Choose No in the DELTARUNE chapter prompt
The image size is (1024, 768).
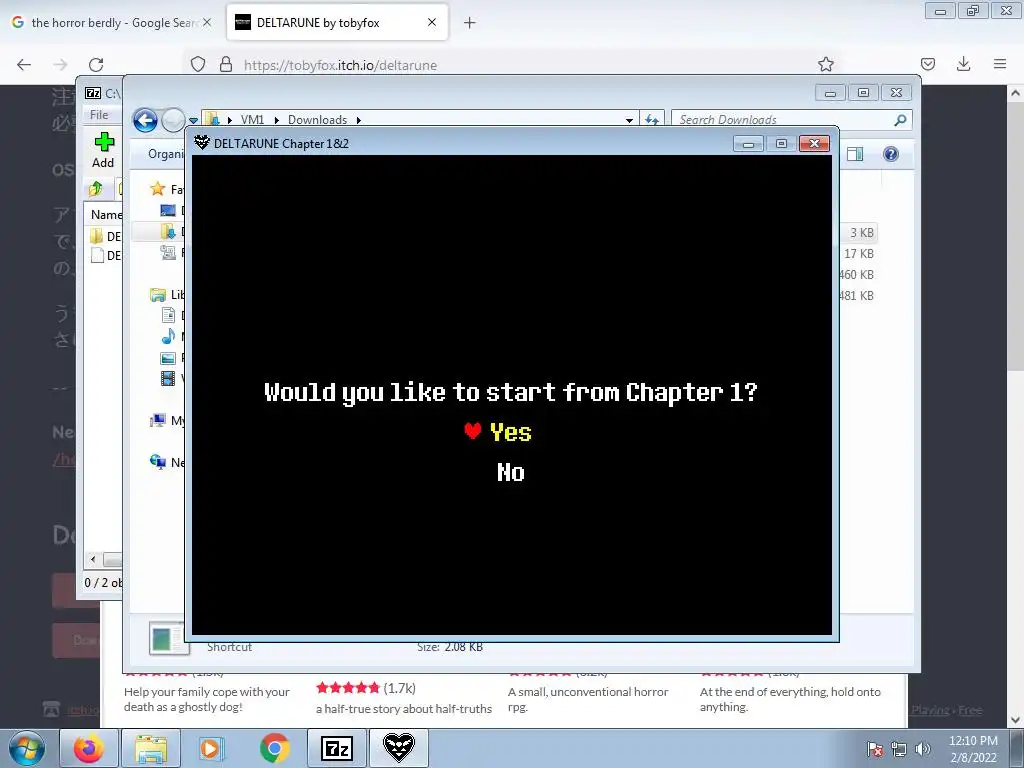[x=510, y=472]
